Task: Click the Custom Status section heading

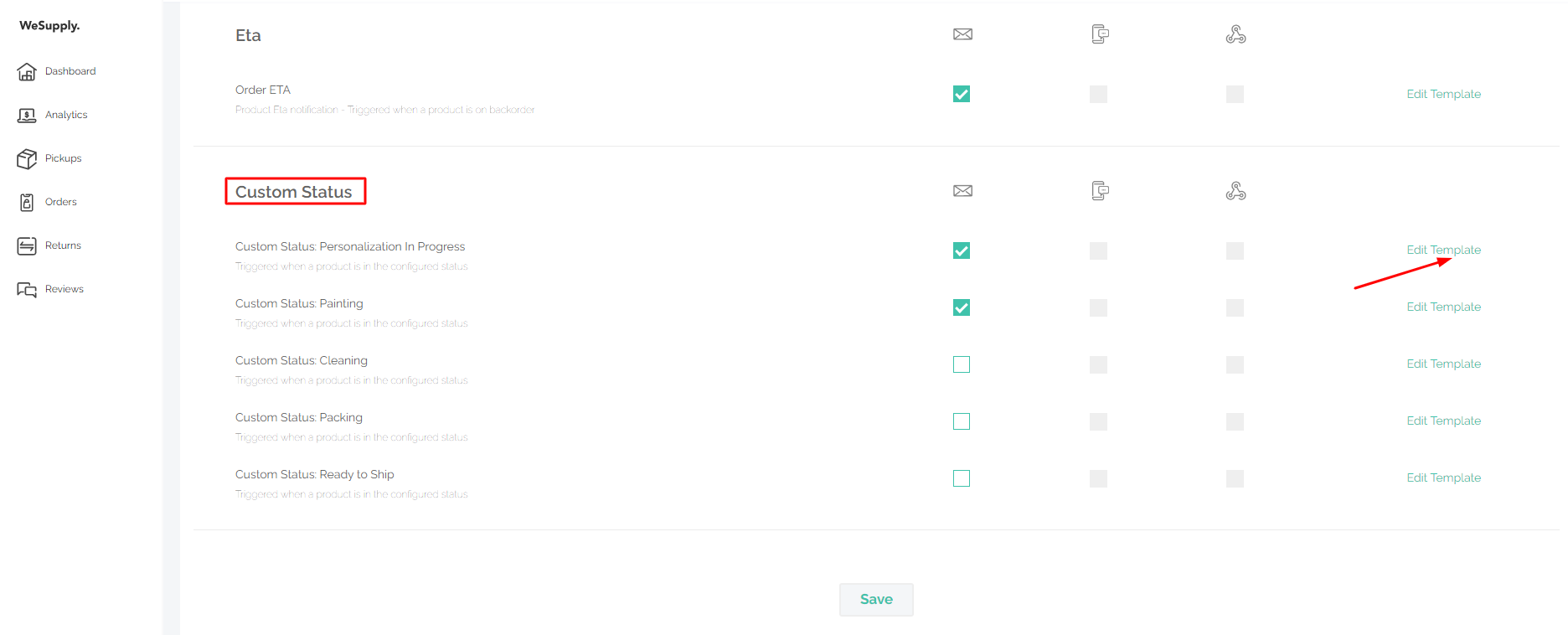Action: (x=294, y=192)
